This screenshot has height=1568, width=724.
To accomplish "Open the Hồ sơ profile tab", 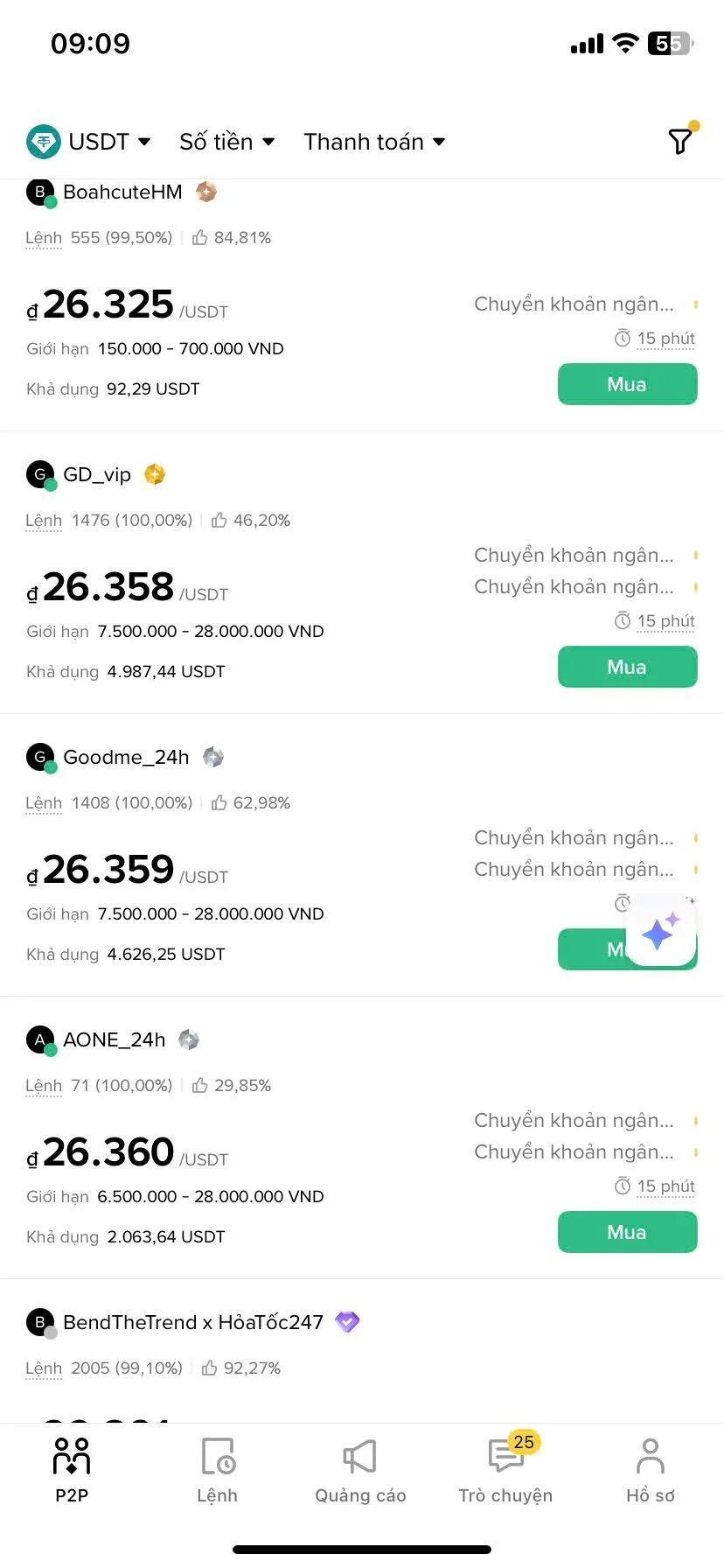I will (650, 1470).
